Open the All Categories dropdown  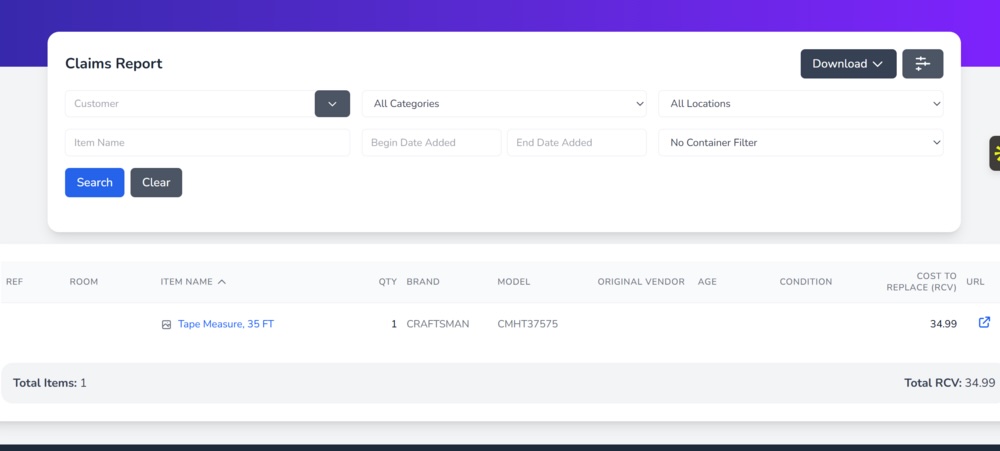click(504, 103)
